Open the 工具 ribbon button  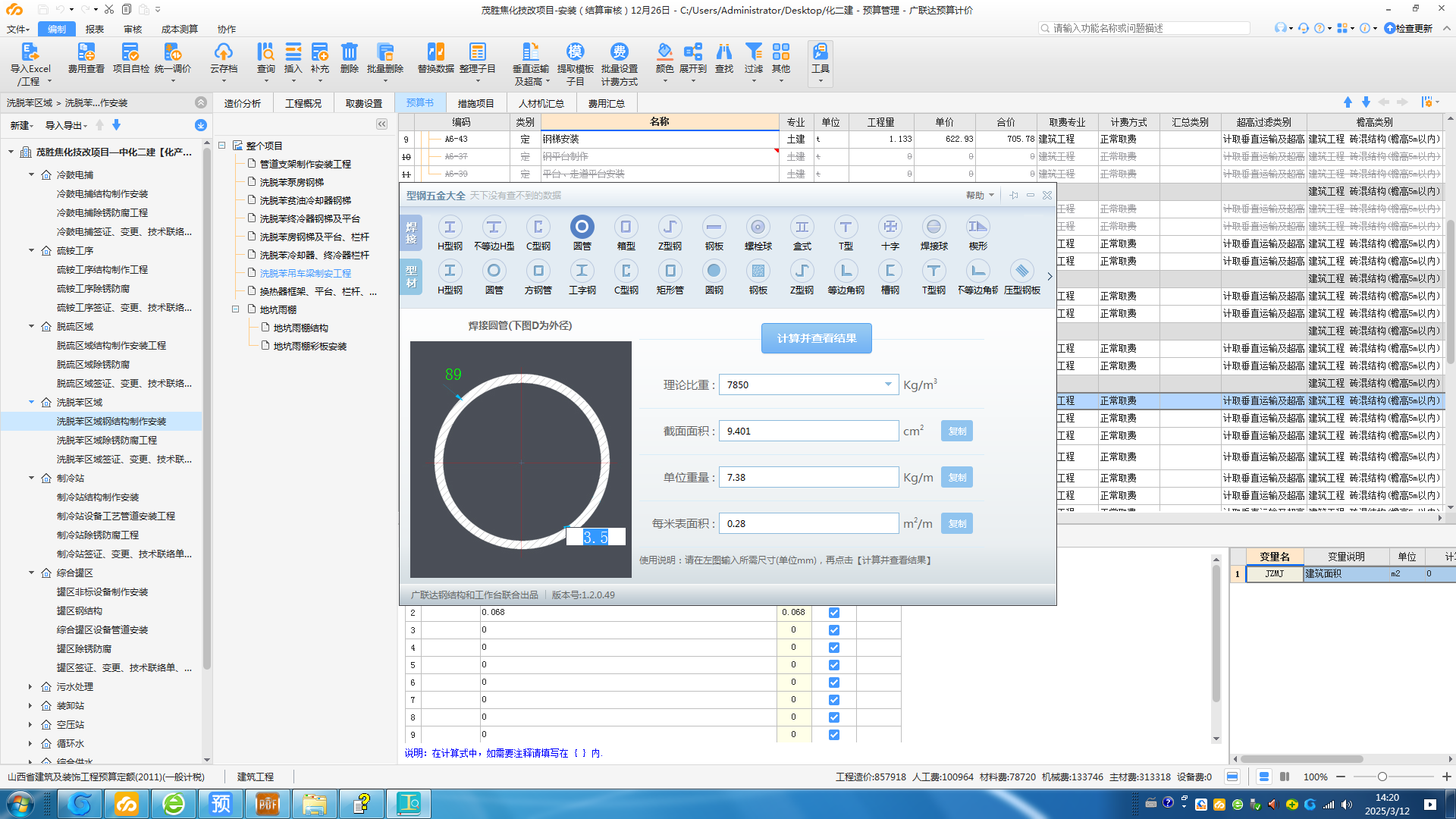[821, 64]
